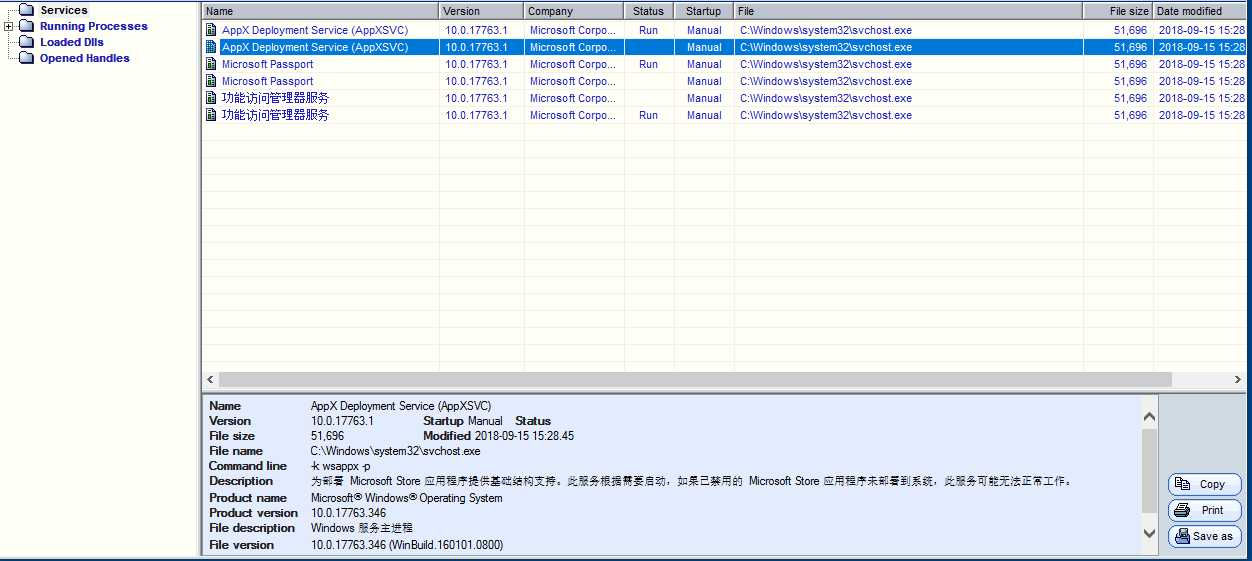Open Opened Handles in the tree
1252x561 pixels.
[85, 58]
